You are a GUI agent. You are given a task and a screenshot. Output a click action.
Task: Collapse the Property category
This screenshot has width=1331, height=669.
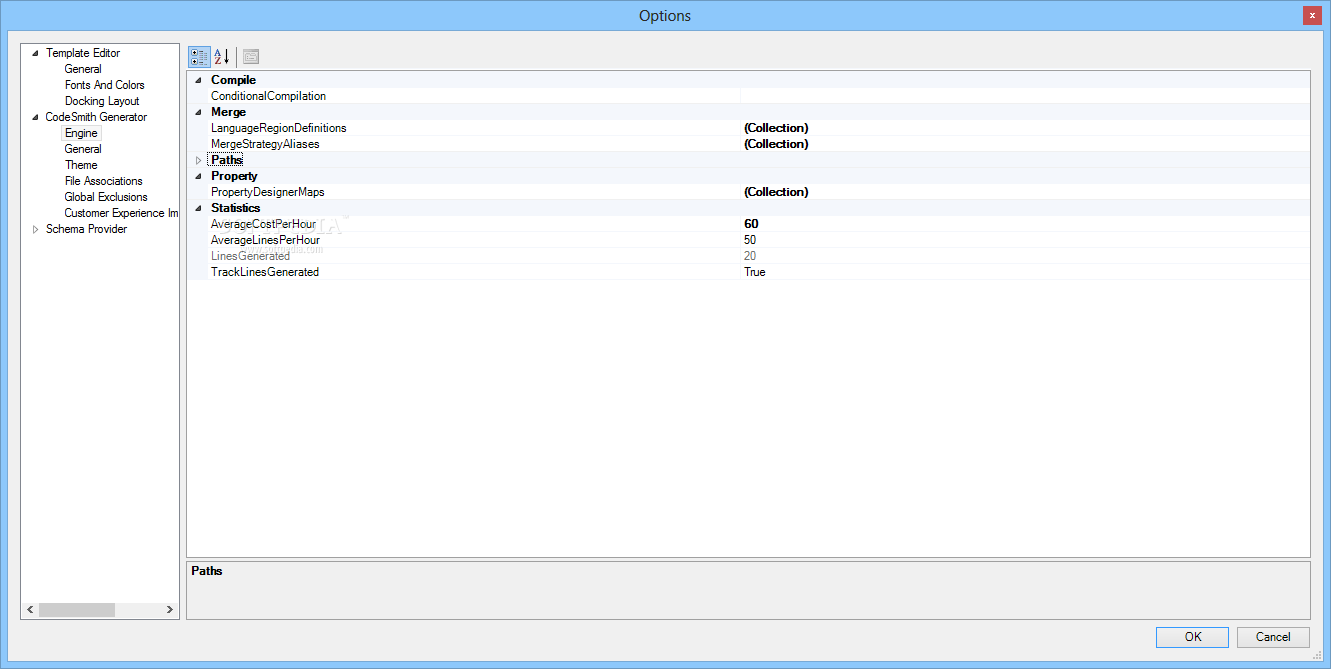(198, 176)
